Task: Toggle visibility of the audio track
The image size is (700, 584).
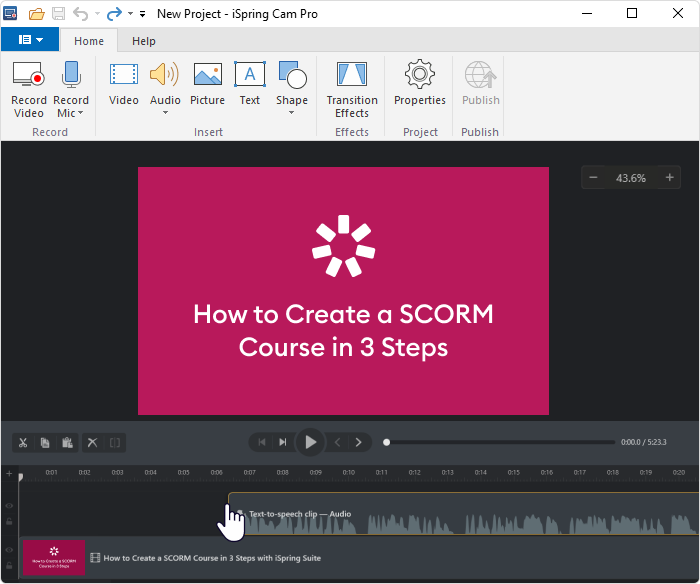Action: [9, 505]
